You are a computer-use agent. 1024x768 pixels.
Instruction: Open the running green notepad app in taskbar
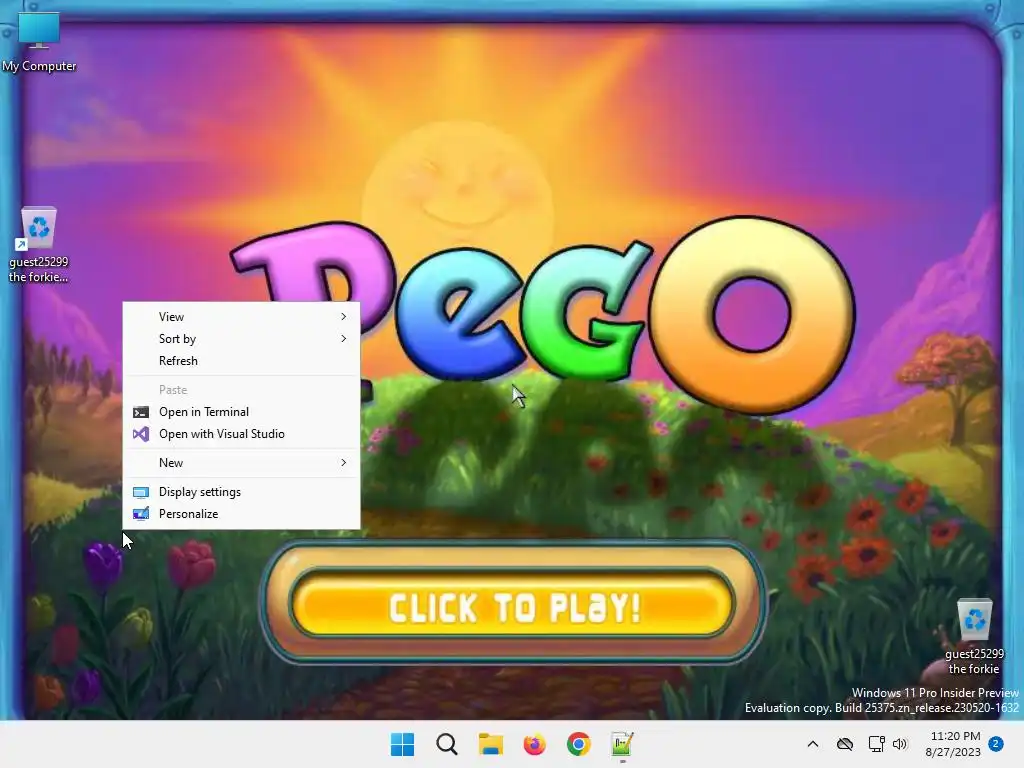(622, 744)
